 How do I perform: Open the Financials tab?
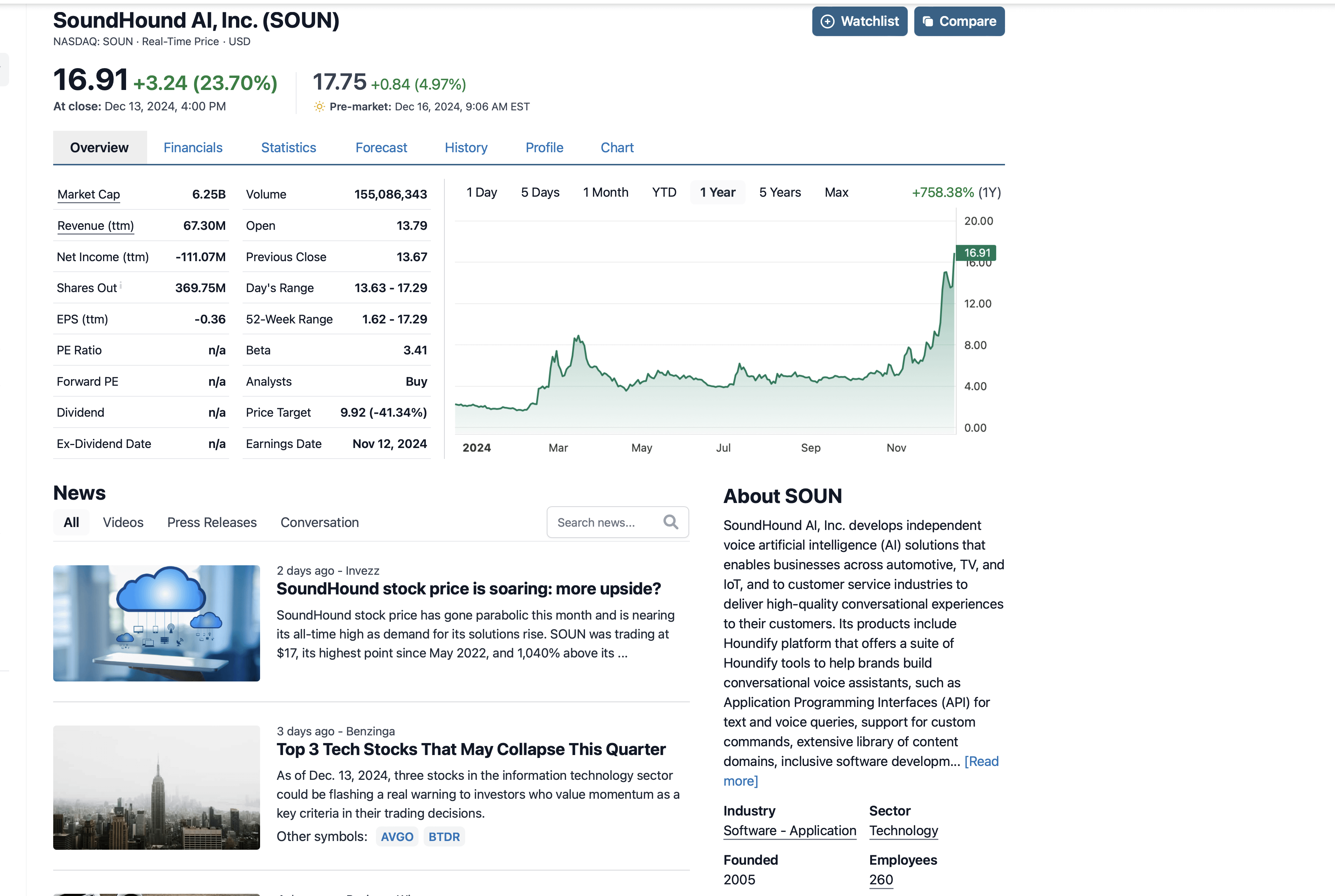[193, 148]
